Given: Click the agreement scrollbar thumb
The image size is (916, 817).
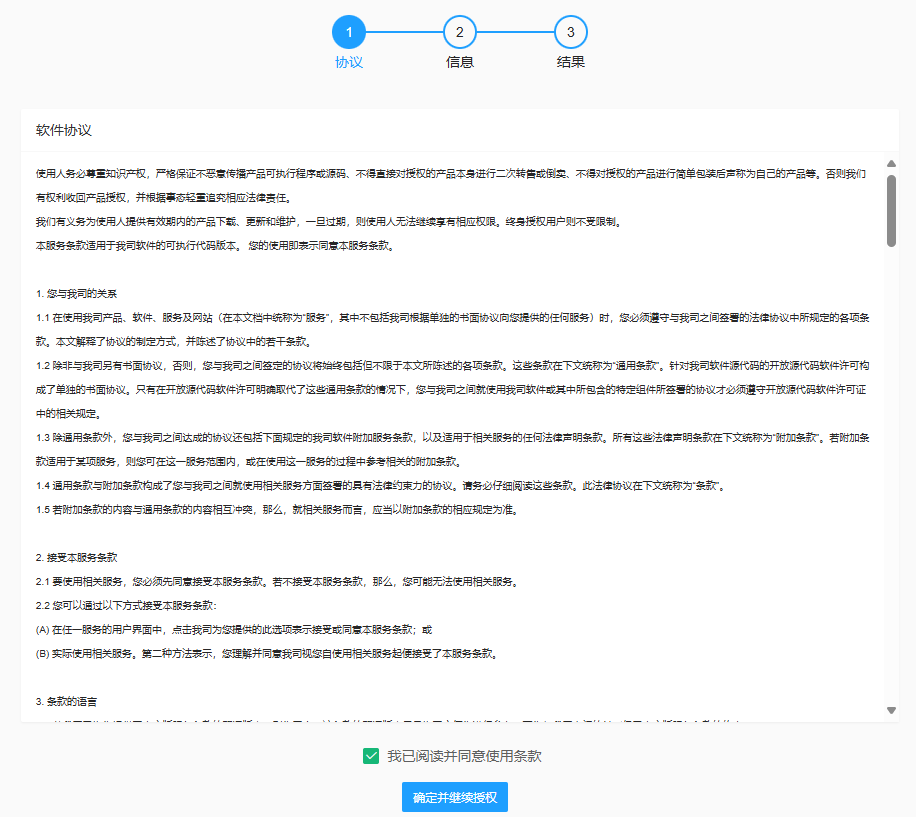Looking at the screenshot, I should pyautogui.click(x=891, y=209).
